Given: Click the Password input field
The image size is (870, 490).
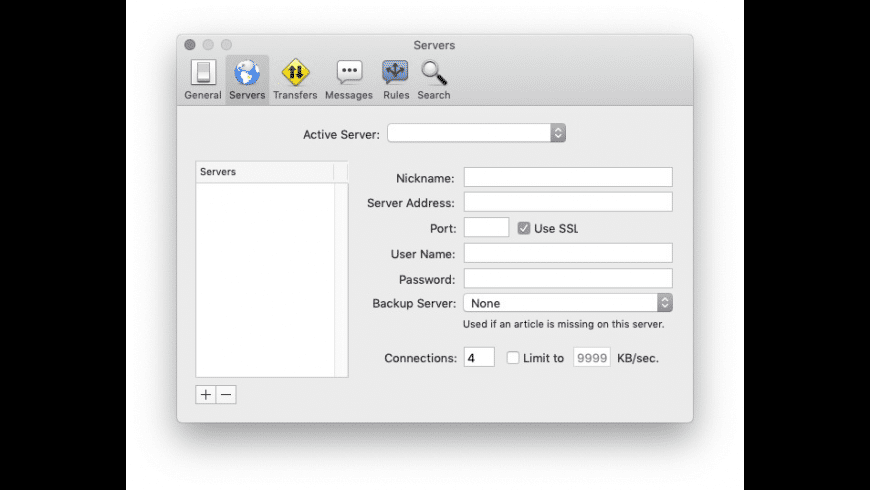Looking at the screenshot, I should click(x=568, y=279).
